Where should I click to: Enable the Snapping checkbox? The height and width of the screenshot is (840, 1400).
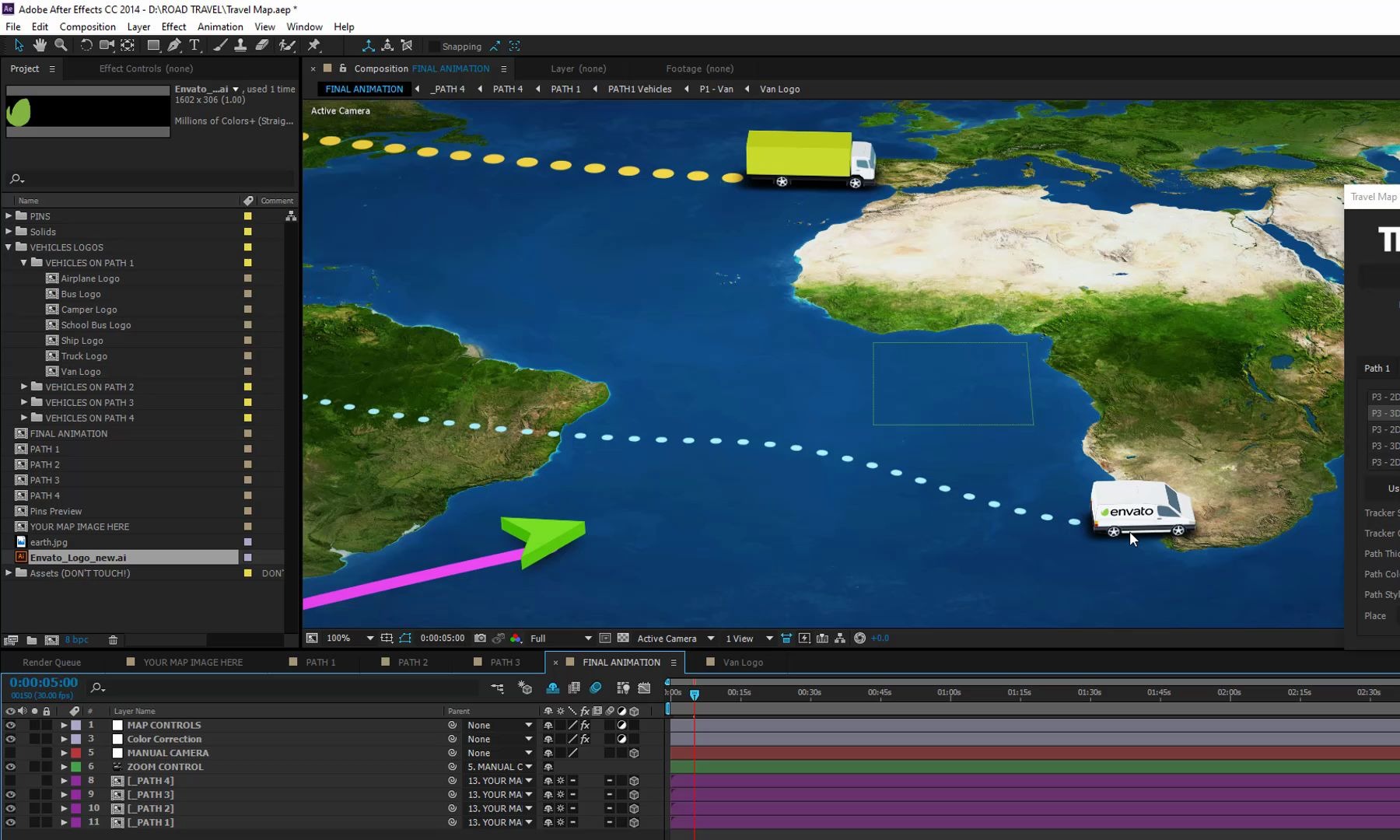click(x=434, y=47)
